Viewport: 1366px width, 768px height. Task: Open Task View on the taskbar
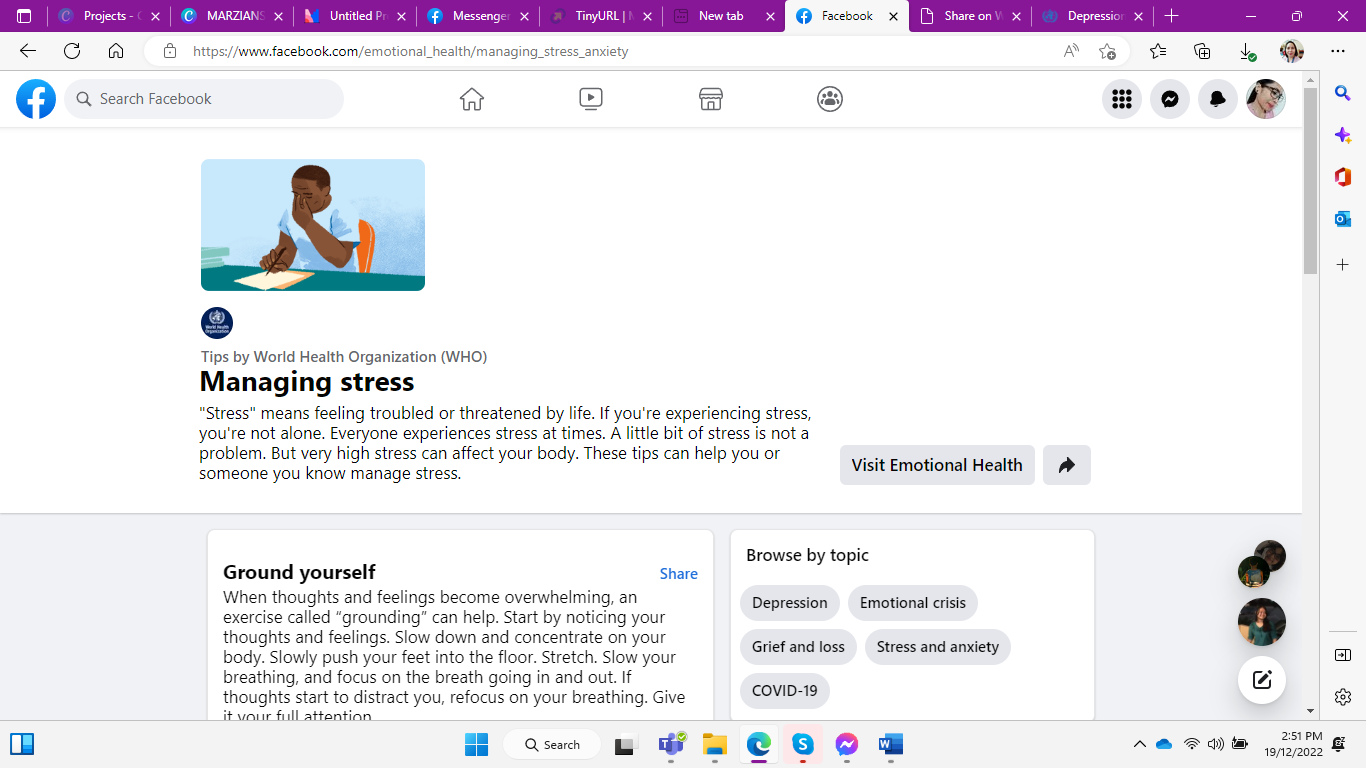click(x=627, y=744)
